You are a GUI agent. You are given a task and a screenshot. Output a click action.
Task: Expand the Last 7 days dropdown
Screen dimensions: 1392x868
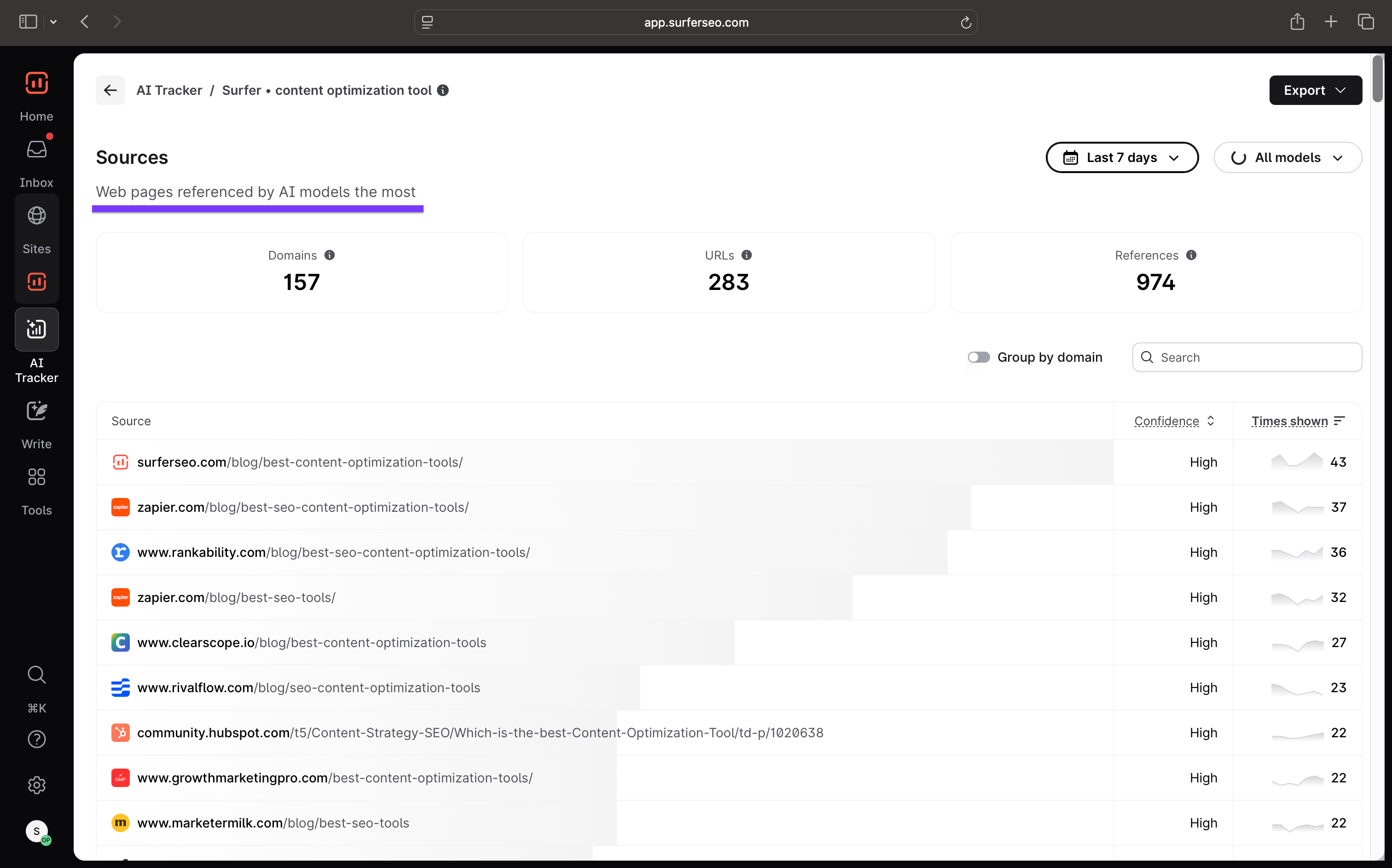pos(1122,157)
